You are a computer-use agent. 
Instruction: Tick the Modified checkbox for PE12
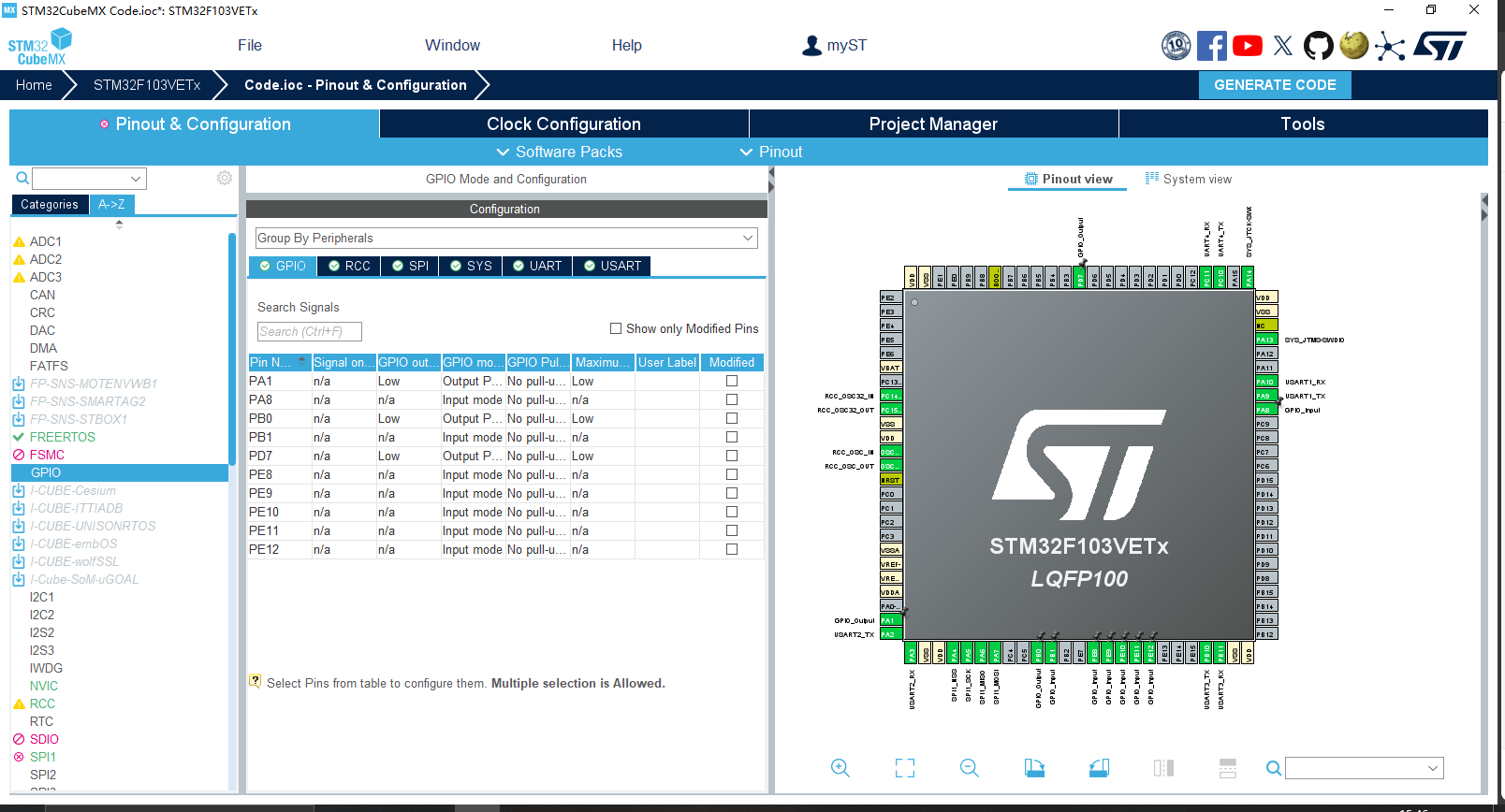click(732, 549)
